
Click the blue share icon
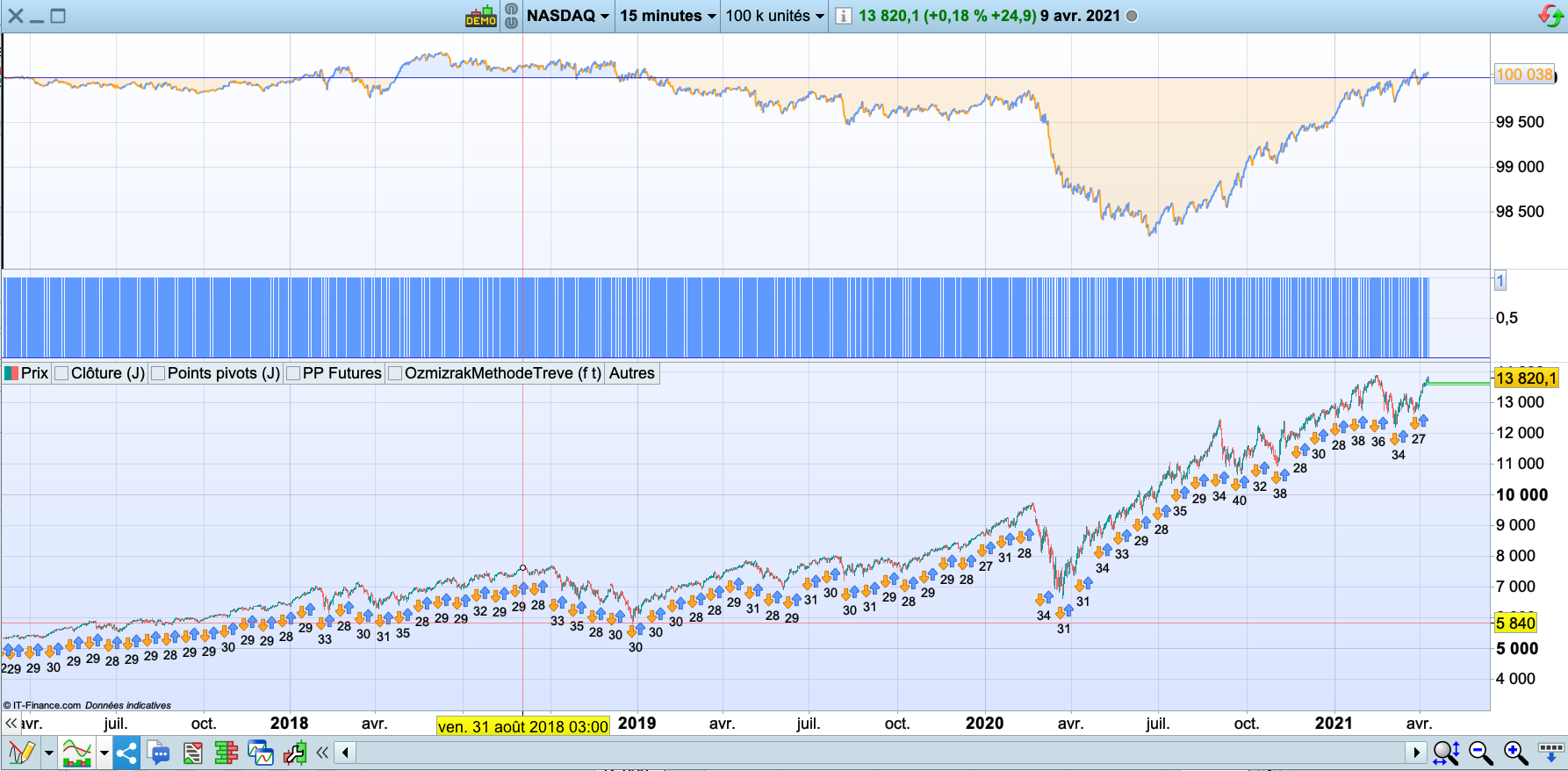[x=126, y=753]
